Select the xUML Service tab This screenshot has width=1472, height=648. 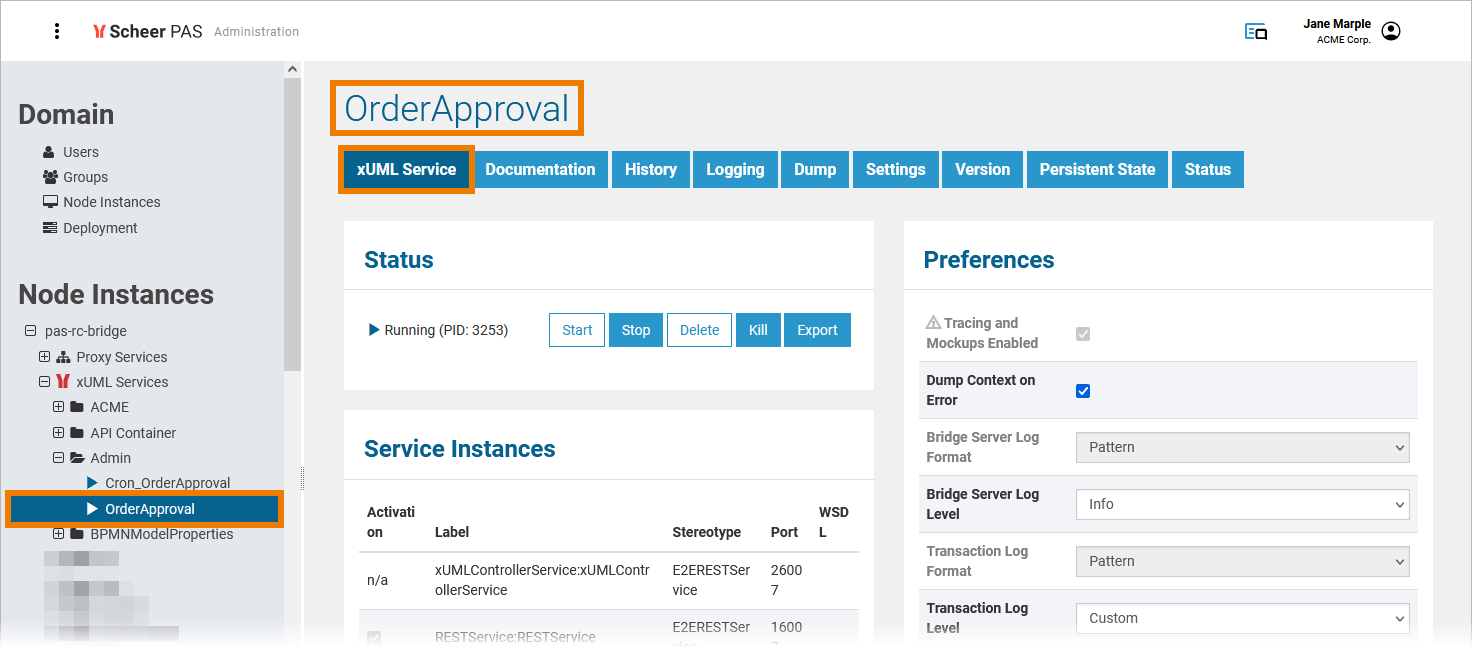pyautogui.click(x=406, y=169)
